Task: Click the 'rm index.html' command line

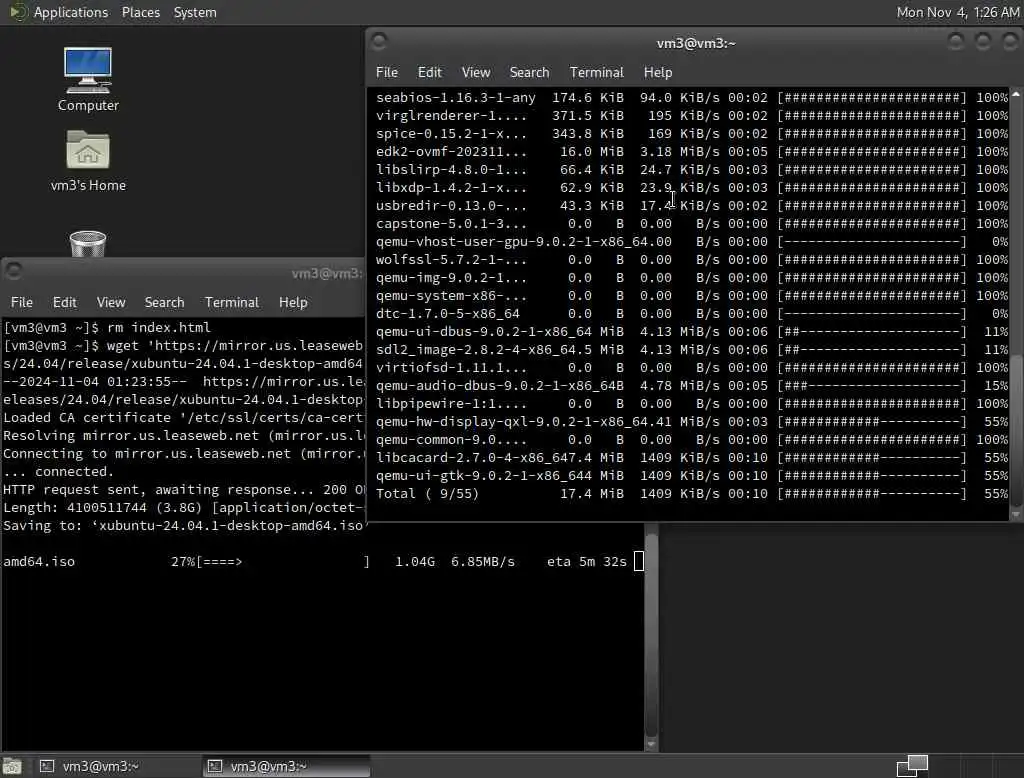Action: coord(107,327)
